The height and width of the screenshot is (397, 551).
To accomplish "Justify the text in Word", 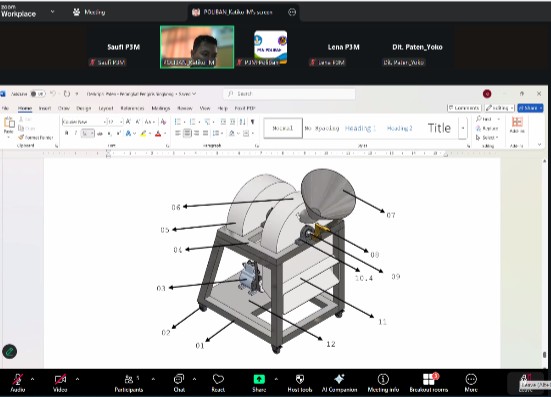I will point(206,133).
